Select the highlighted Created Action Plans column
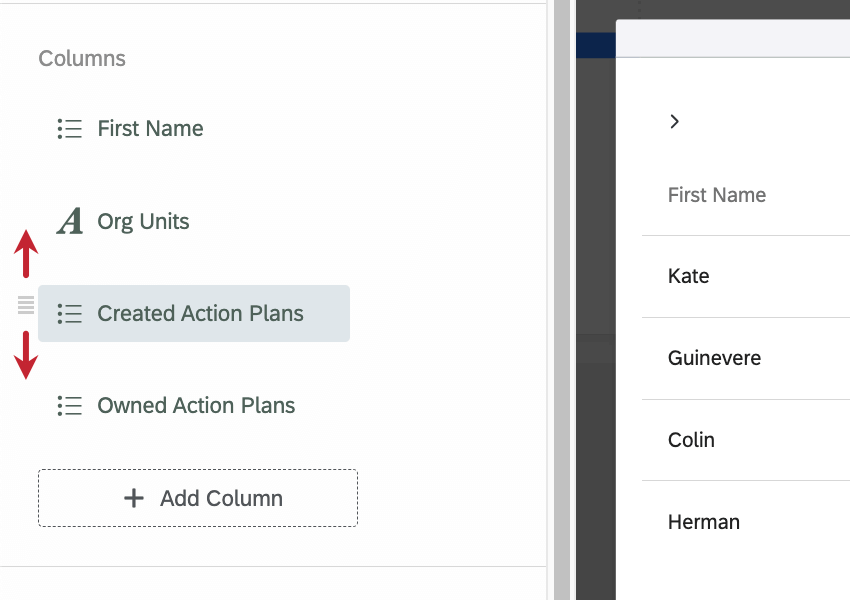This screenshot has width=850, height=600. tap(200, 313)
